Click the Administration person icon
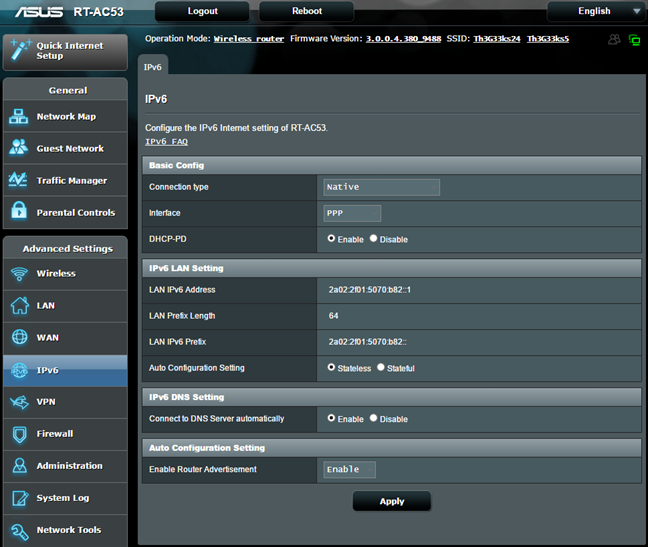The height and width of the screenshot is (547, 648). click(19, 466)
